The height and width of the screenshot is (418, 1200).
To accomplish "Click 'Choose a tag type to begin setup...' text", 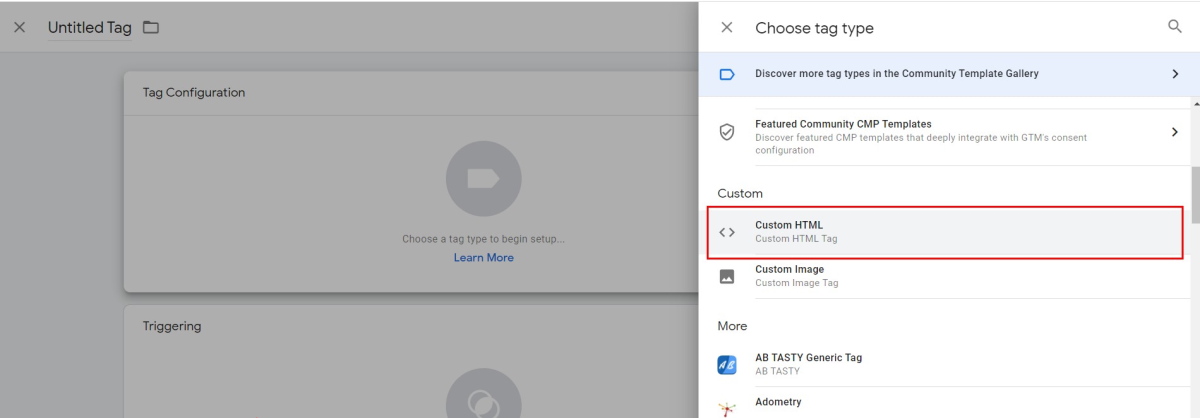I will click(483, 239).
